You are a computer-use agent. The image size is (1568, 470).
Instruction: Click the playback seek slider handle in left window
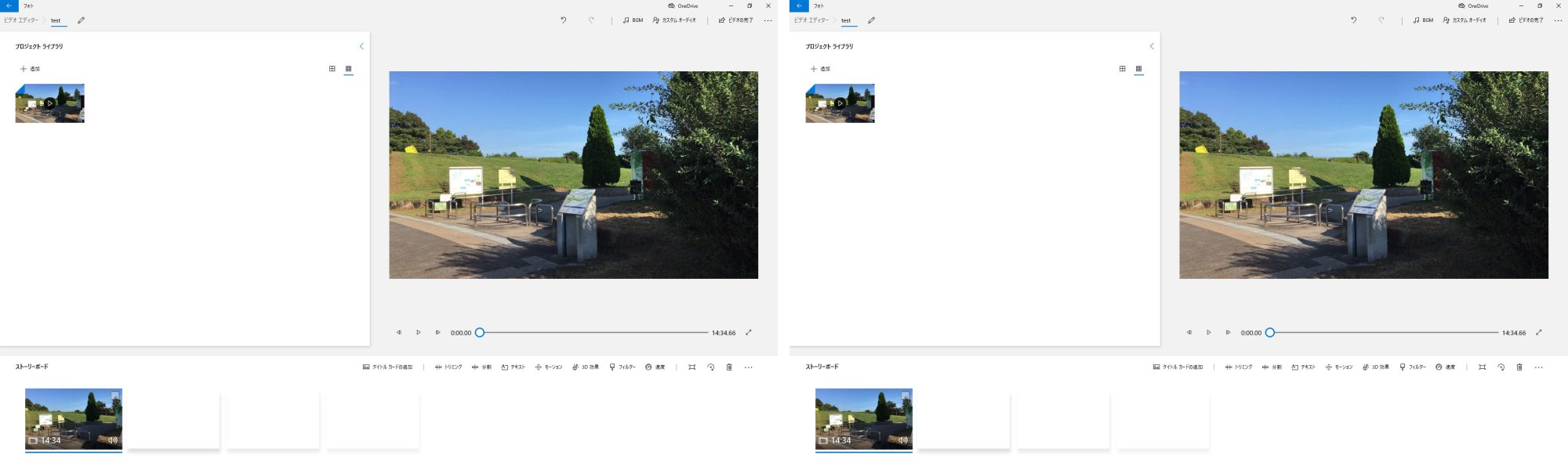click(480, 333)
